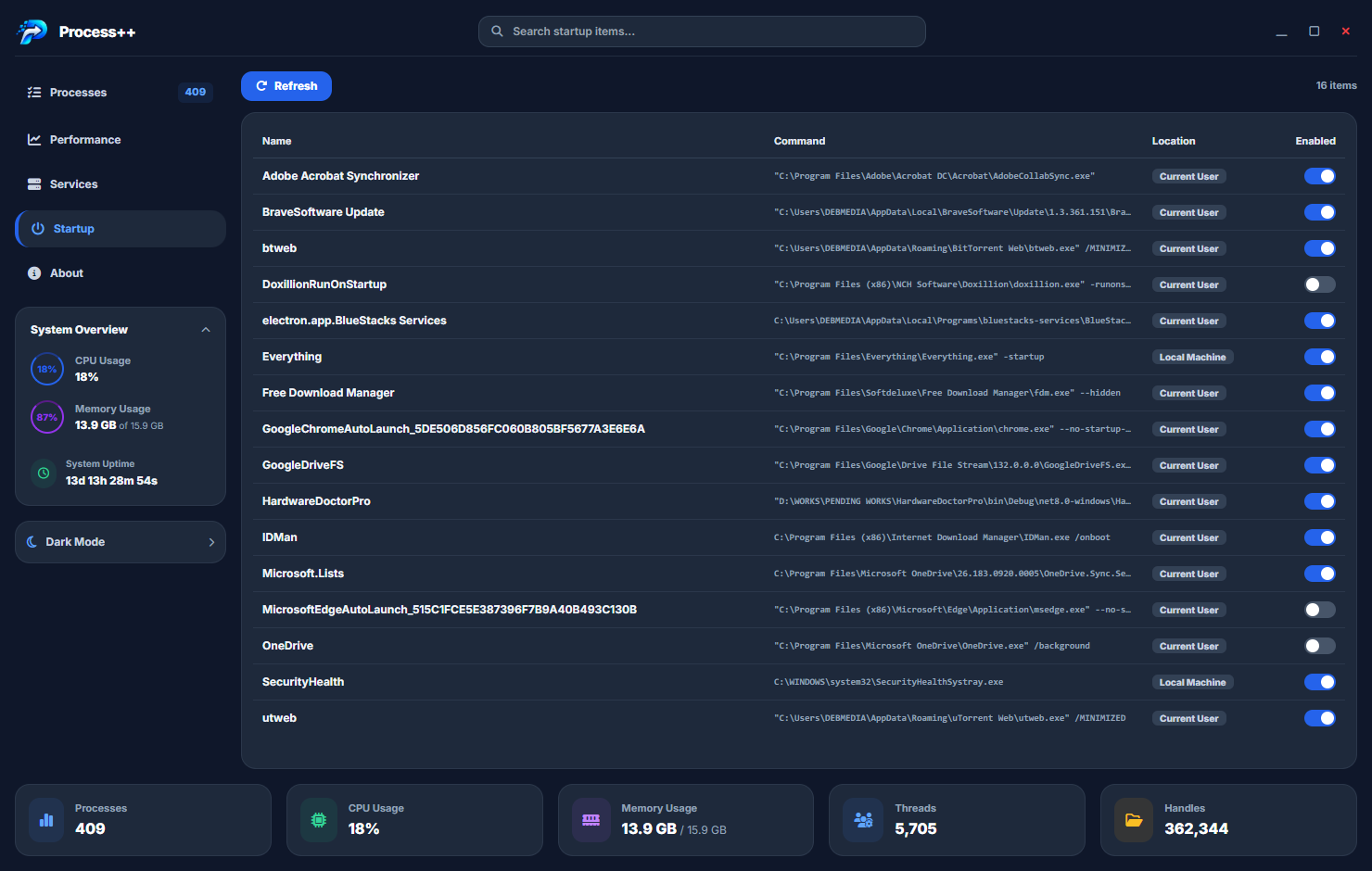Click the 87% memory usage ring
Image resolution: width=1372 pixels, height=871 pixels.
click(x=47, y=417)
